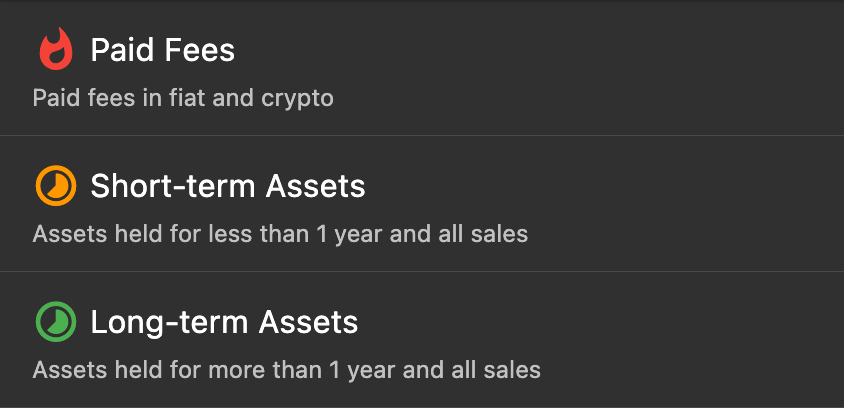The image size is (844, 408).
Task: Click 'Paid fees in fiat and crypto' description
Action: click(182, 98)
